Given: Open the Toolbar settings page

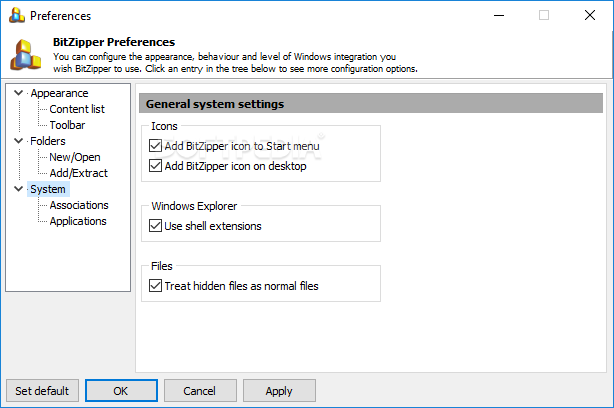Looking at the screenshot, I should click(x=67, y=125).
